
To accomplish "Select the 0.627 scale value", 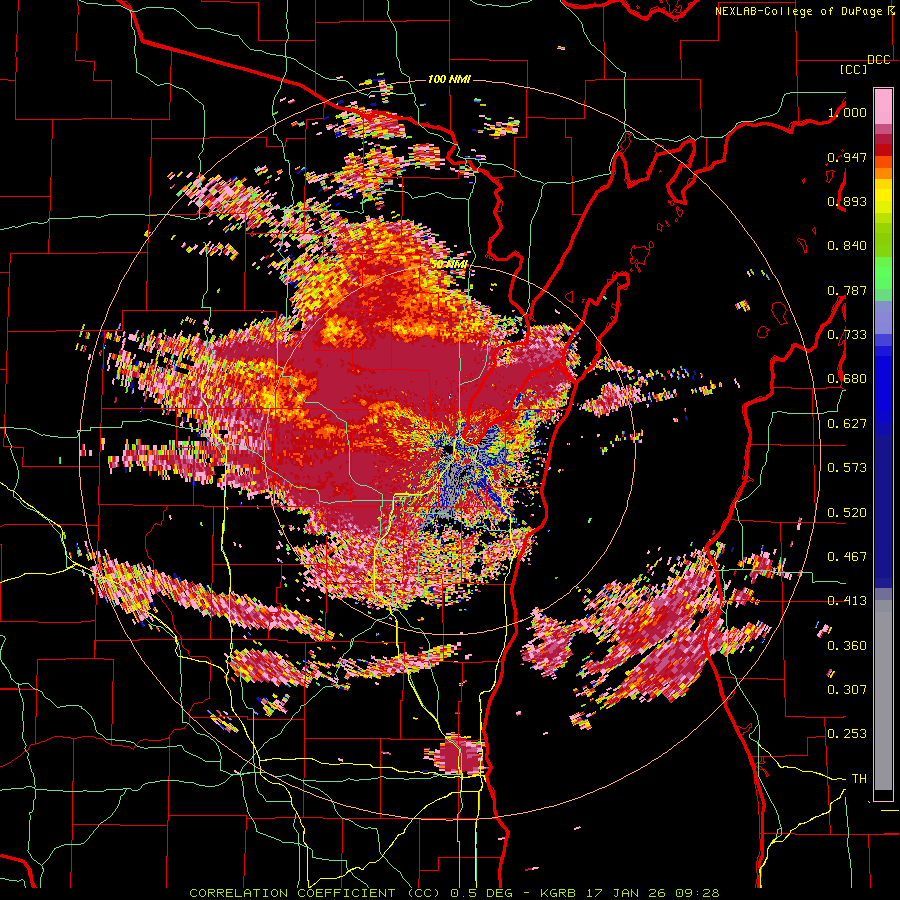I will (847, 424).
